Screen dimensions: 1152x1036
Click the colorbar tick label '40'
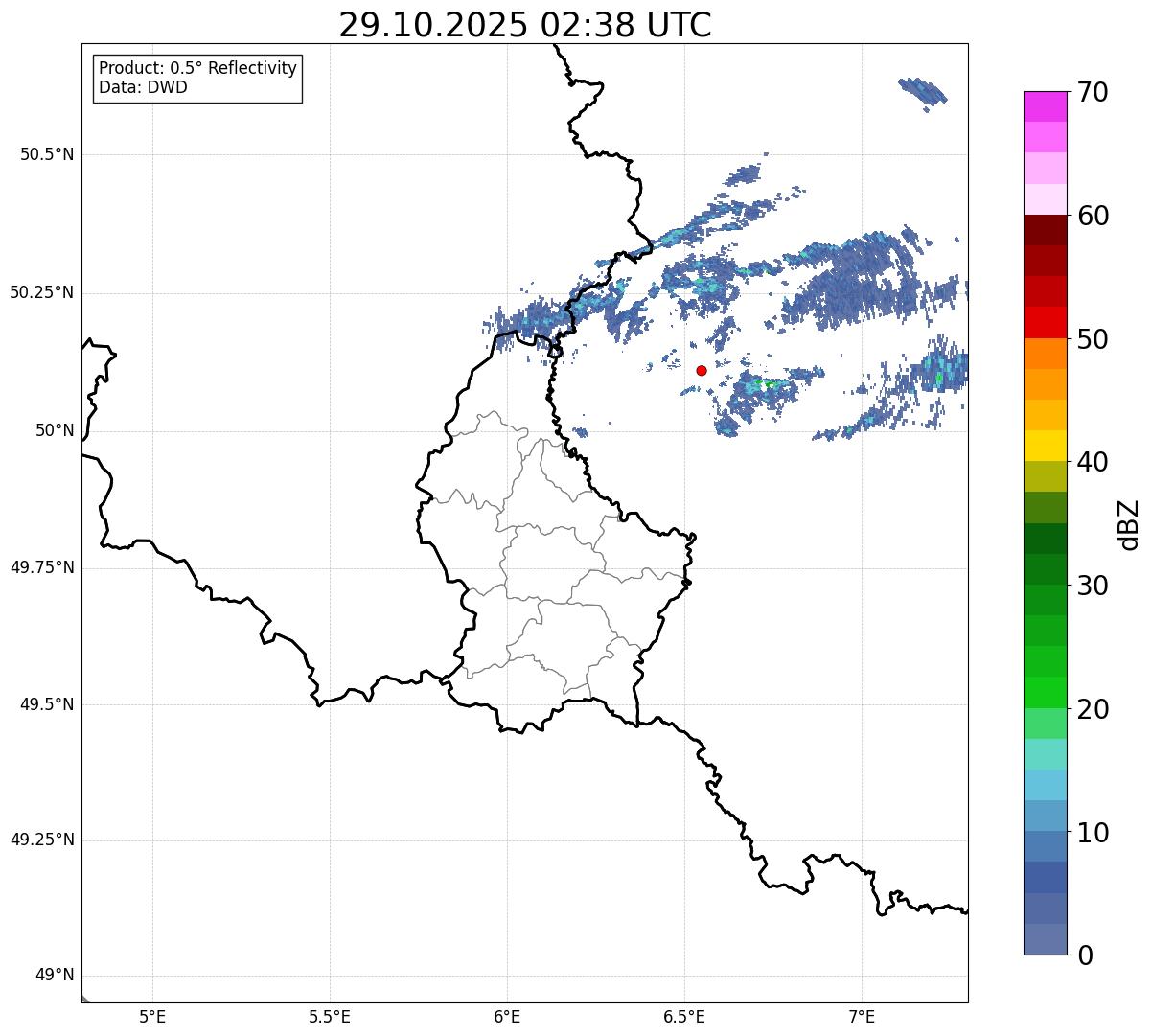1093,462
